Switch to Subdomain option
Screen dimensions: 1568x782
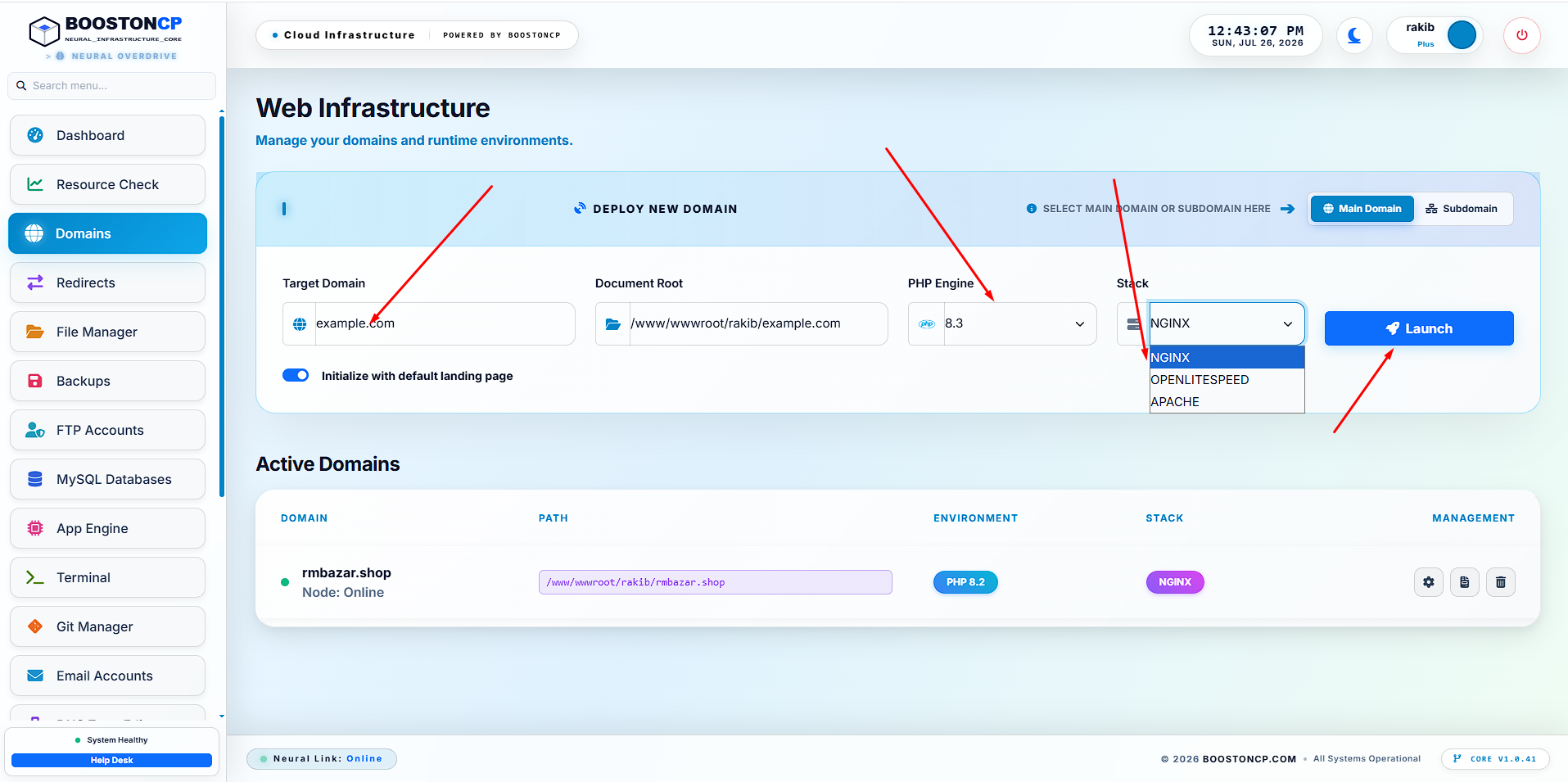pyautogui.click(x=1462, y=209)
